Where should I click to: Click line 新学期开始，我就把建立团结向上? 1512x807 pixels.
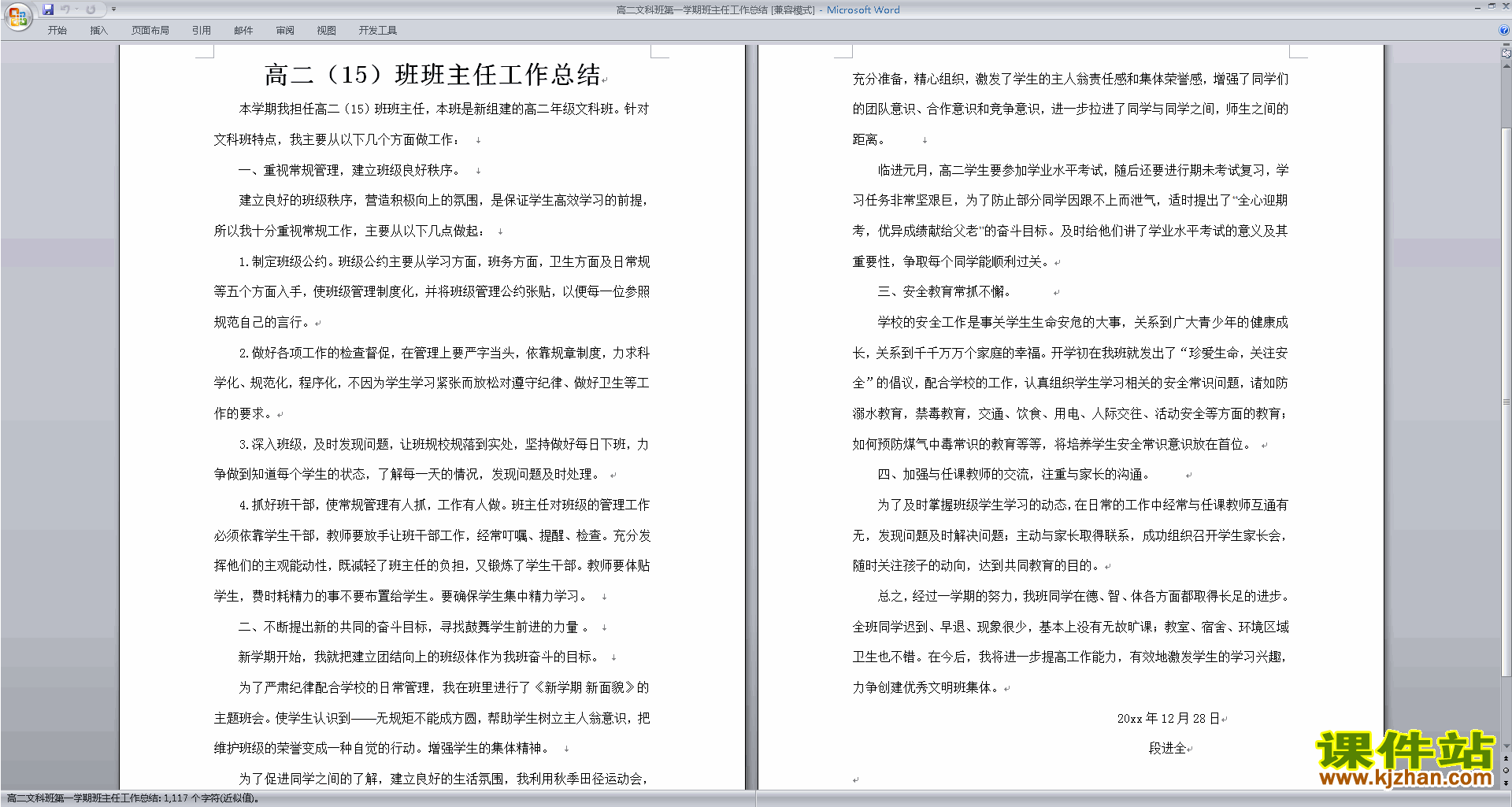419,657
